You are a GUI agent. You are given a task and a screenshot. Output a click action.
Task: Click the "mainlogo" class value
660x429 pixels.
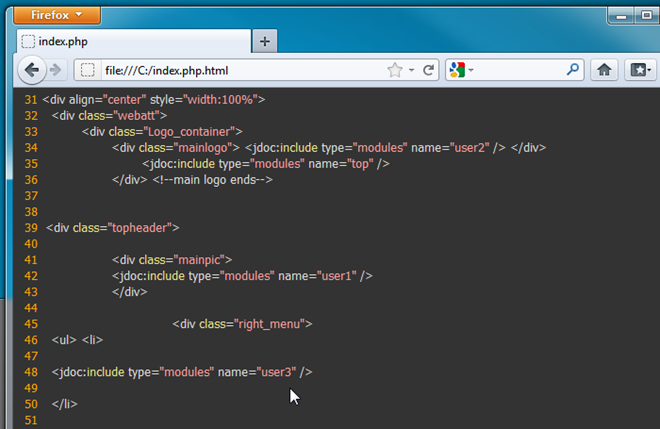click(x=203, y=148)
